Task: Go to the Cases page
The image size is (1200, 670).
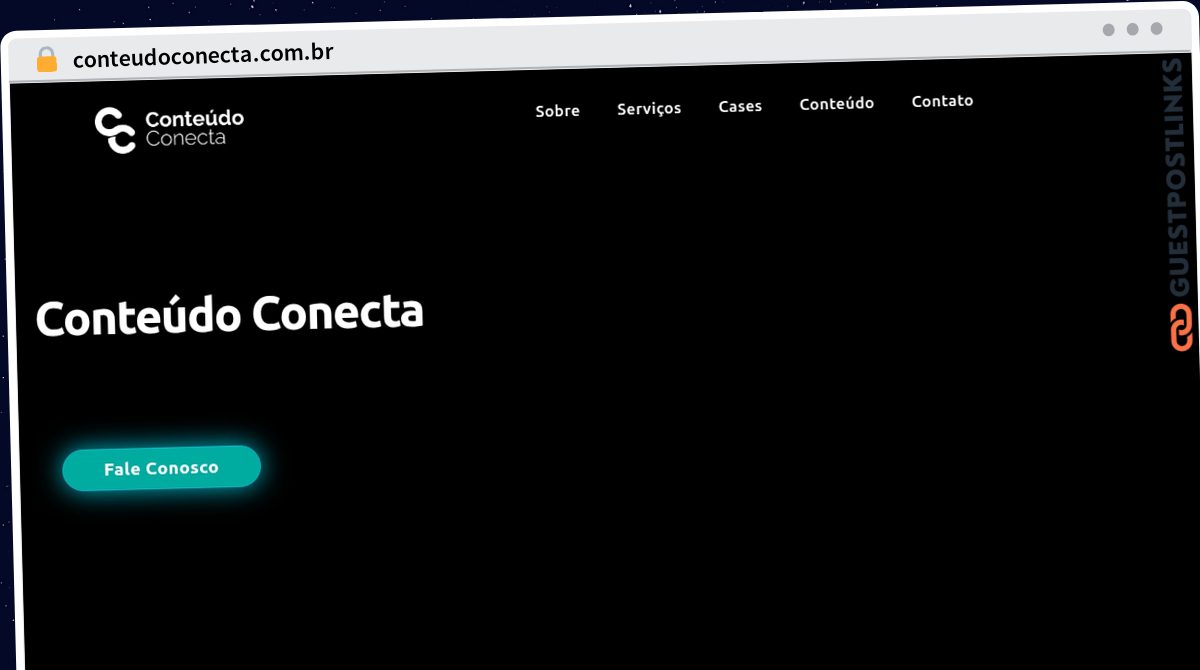Action: pyautogui.click(x=740, y=106)
